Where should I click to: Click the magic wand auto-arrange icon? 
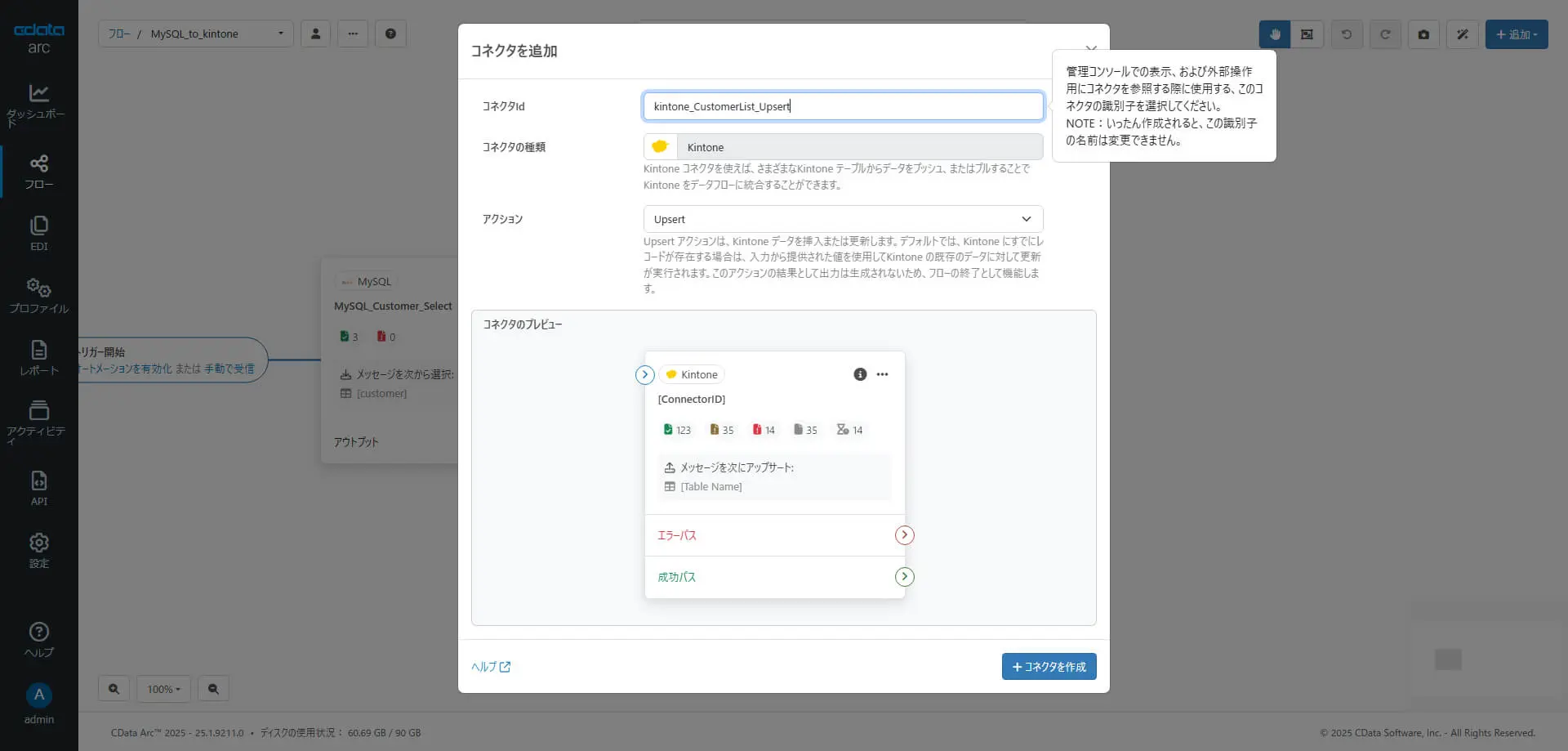pyautogui.click(x=1463, y=34)
